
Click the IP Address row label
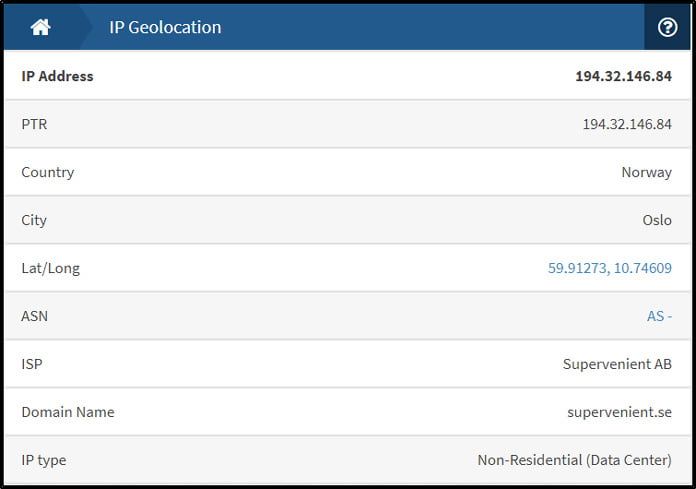click(57, 76)
